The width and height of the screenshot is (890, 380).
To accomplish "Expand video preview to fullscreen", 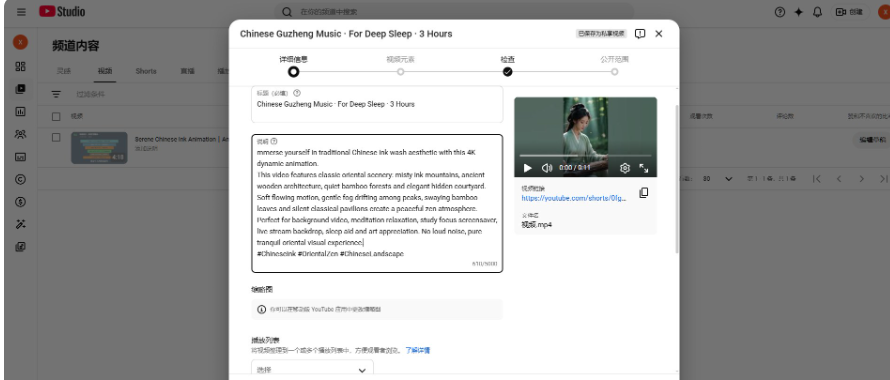I will click(644, 168).
